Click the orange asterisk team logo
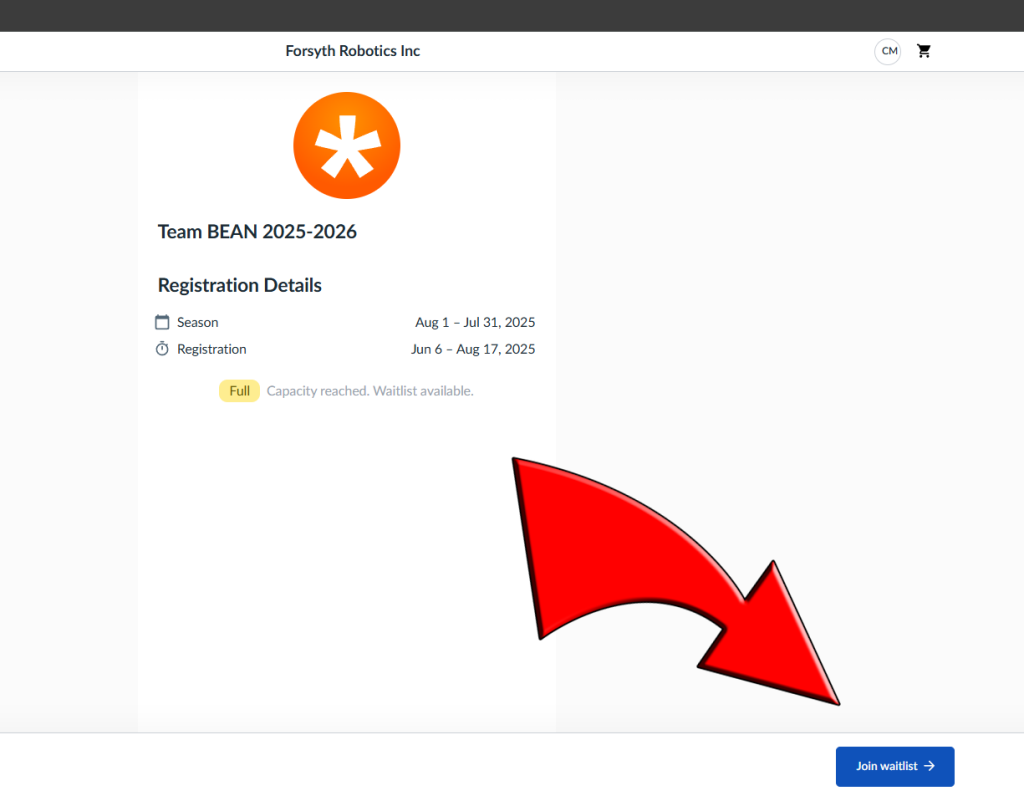 [x=346, y=145]
